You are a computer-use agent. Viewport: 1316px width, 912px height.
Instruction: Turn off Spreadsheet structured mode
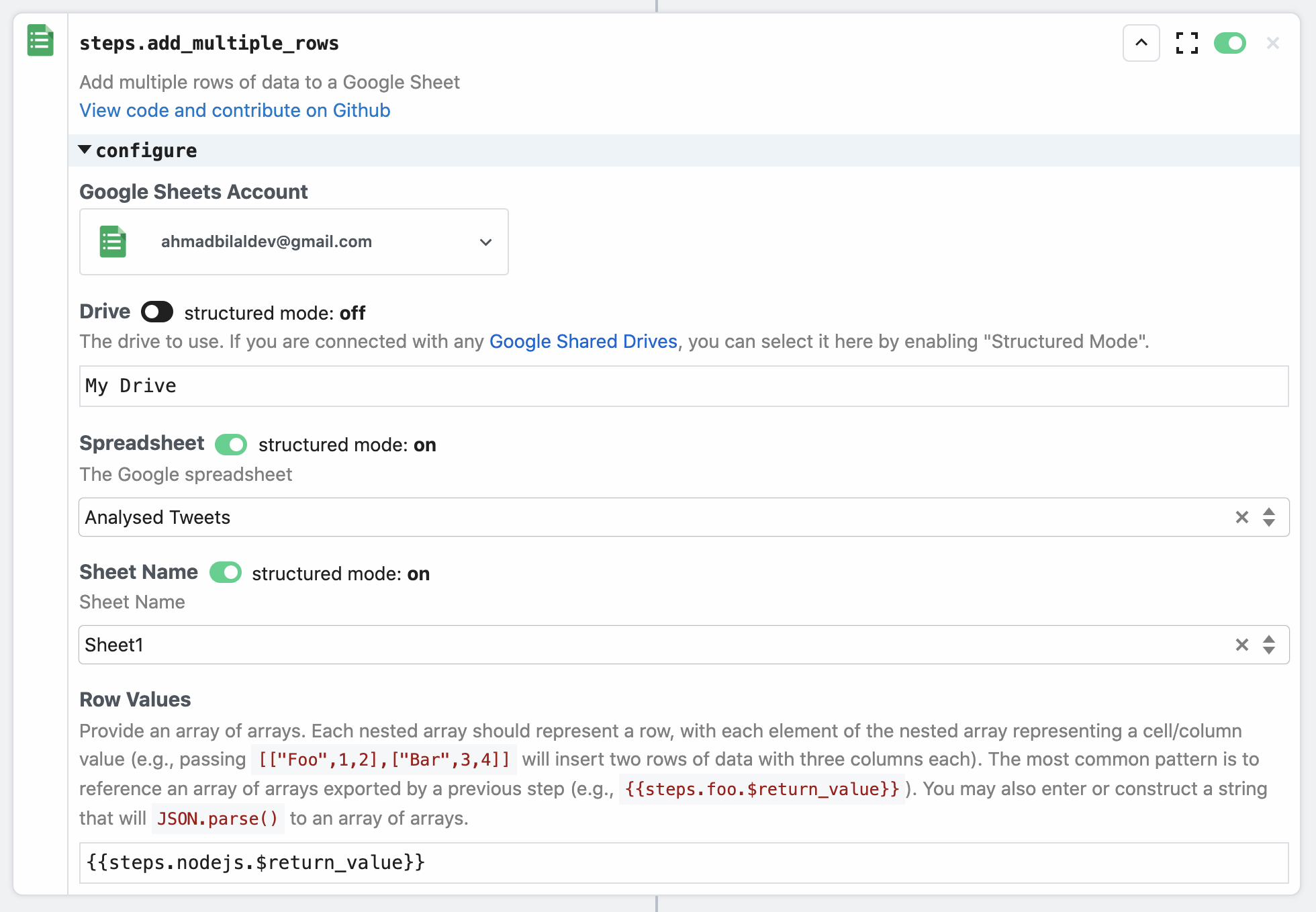point(231,445)
